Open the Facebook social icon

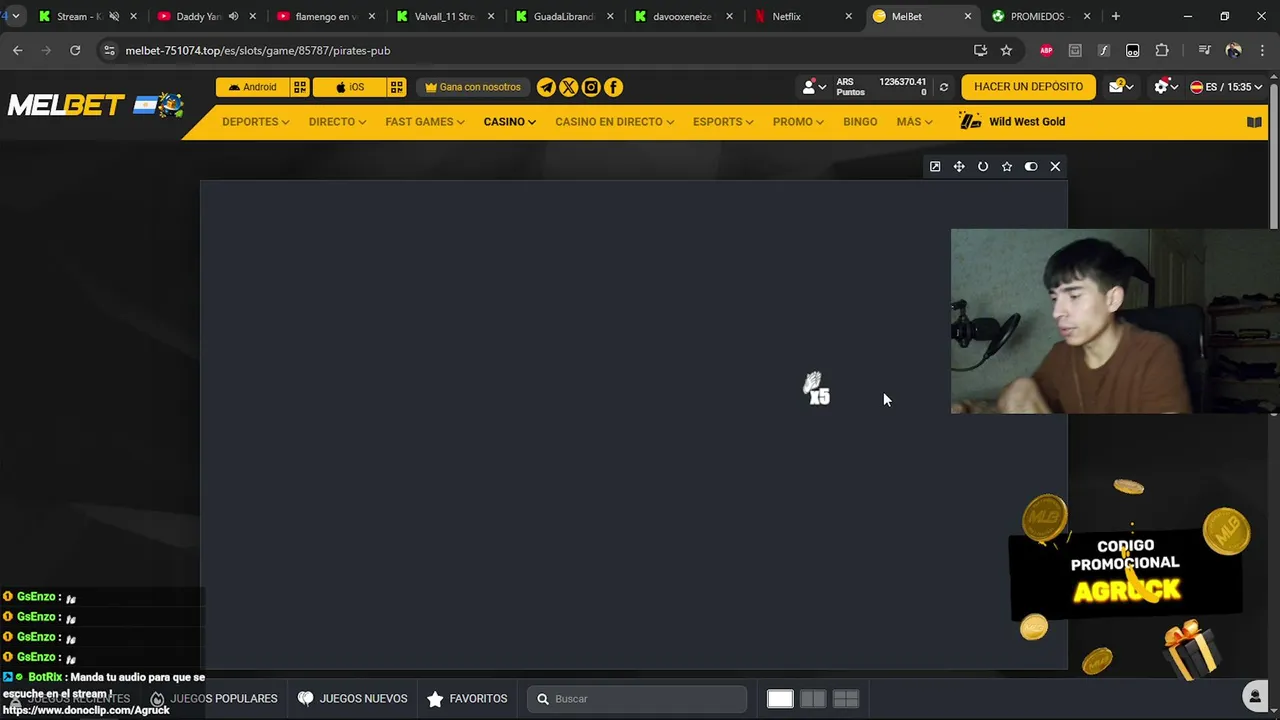(x=613, y=87)
